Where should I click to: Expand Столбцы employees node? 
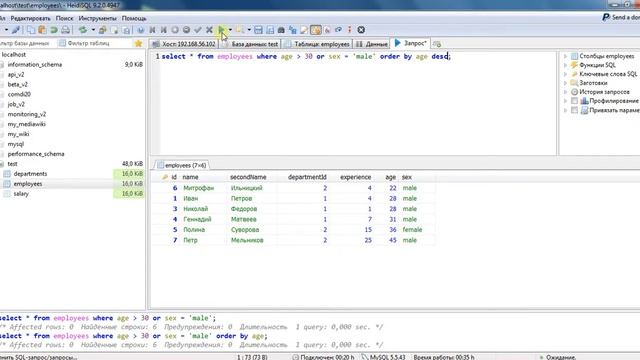point(566,56)
